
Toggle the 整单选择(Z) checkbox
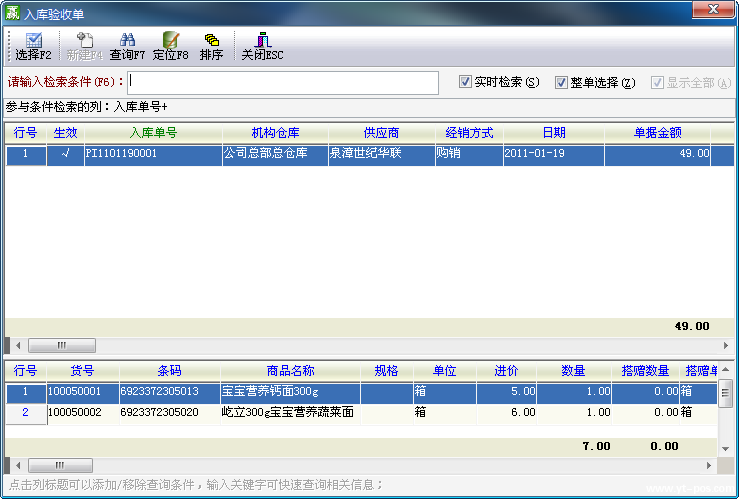561,82
